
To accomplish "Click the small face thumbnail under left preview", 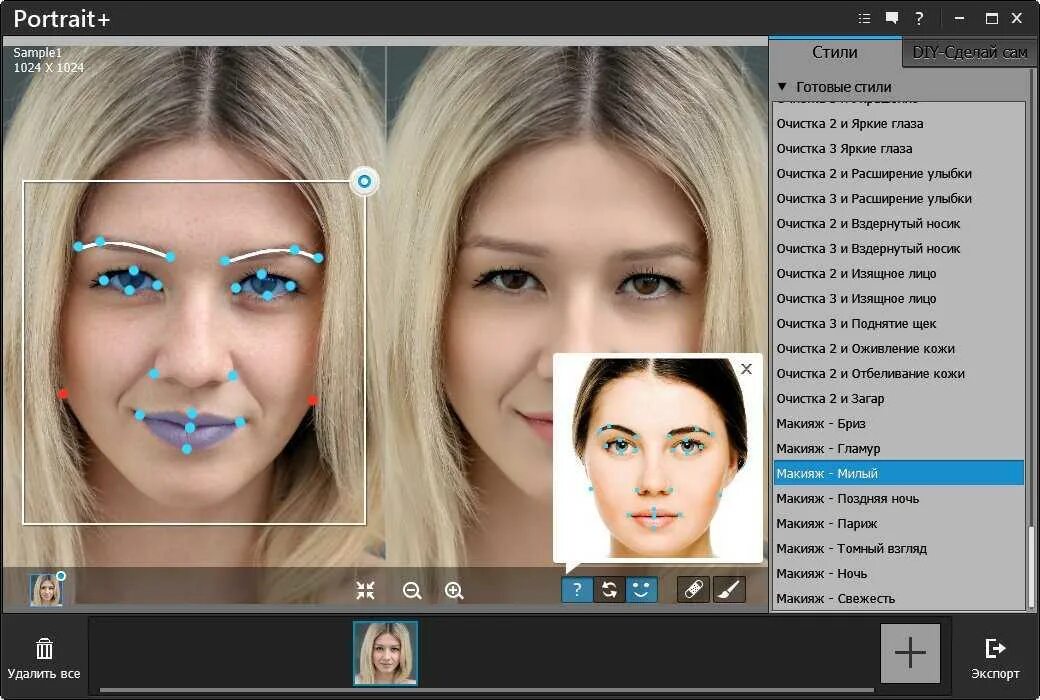I will 46,590.
